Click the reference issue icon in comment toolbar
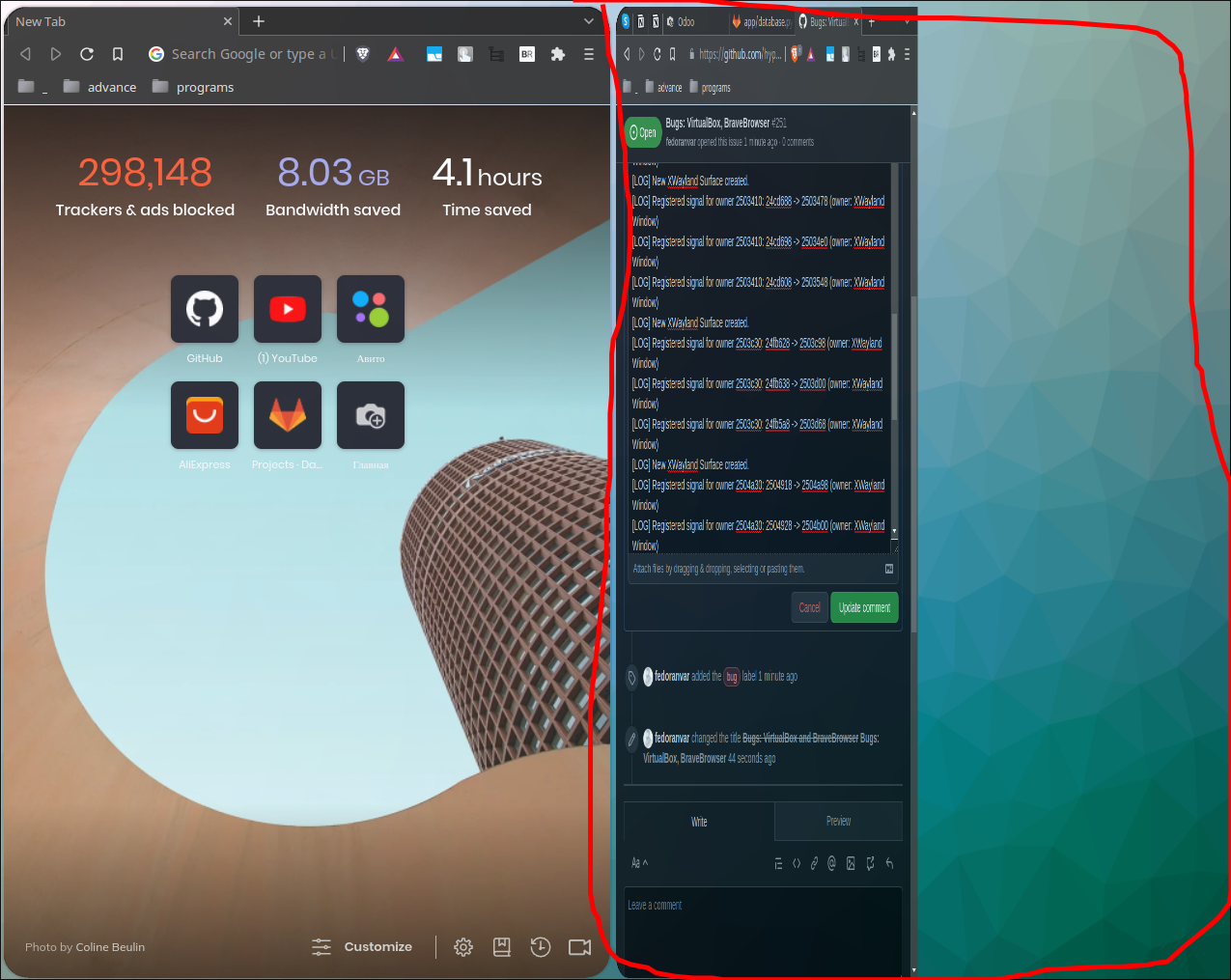The height and width of the screenshot is (980, 1231). [870, 862]
